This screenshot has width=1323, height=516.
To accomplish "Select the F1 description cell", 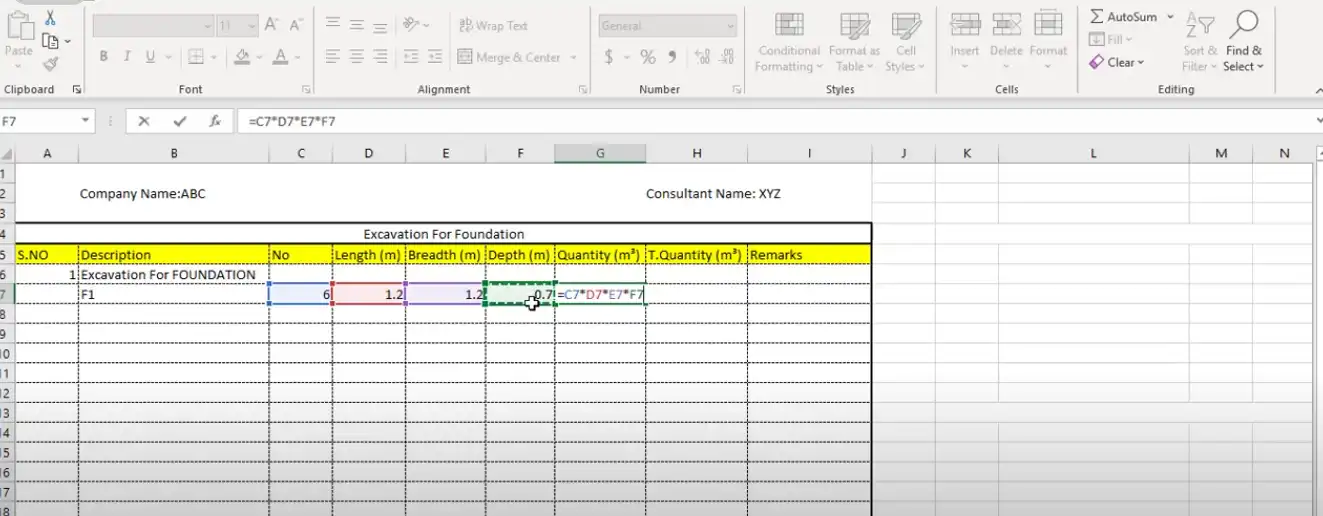I will 174,294.
